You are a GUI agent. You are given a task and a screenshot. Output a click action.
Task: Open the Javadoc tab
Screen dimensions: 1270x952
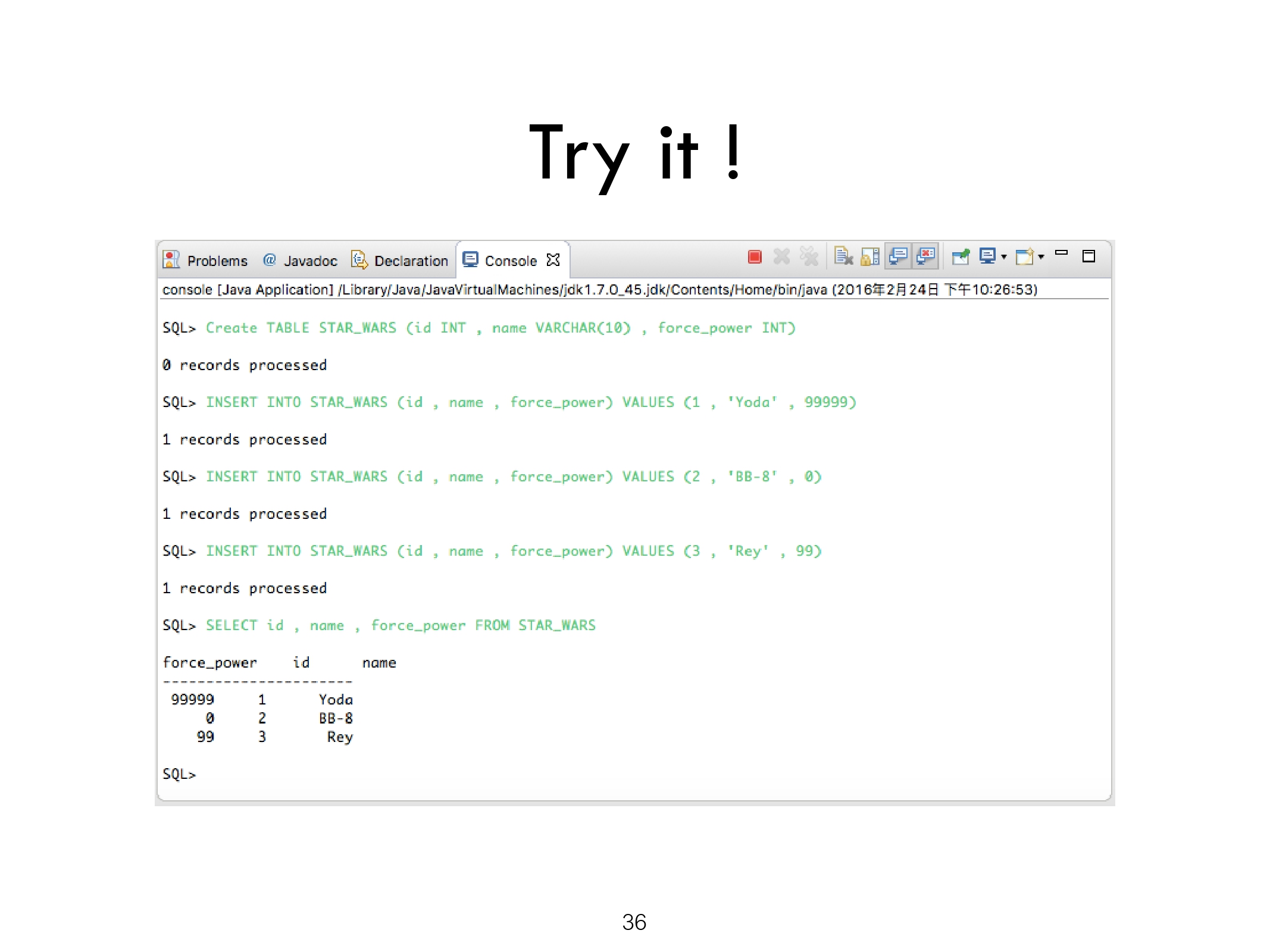pos(309,261)
